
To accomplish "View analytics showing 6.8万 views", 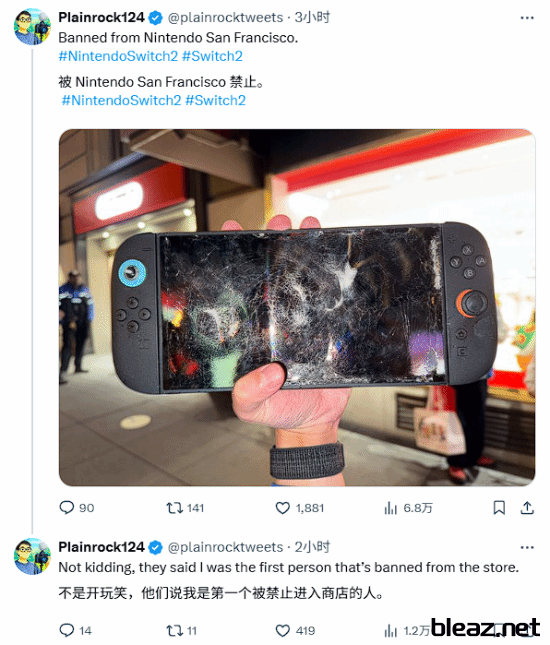I will pyautogui.click(x=408, y=508).
